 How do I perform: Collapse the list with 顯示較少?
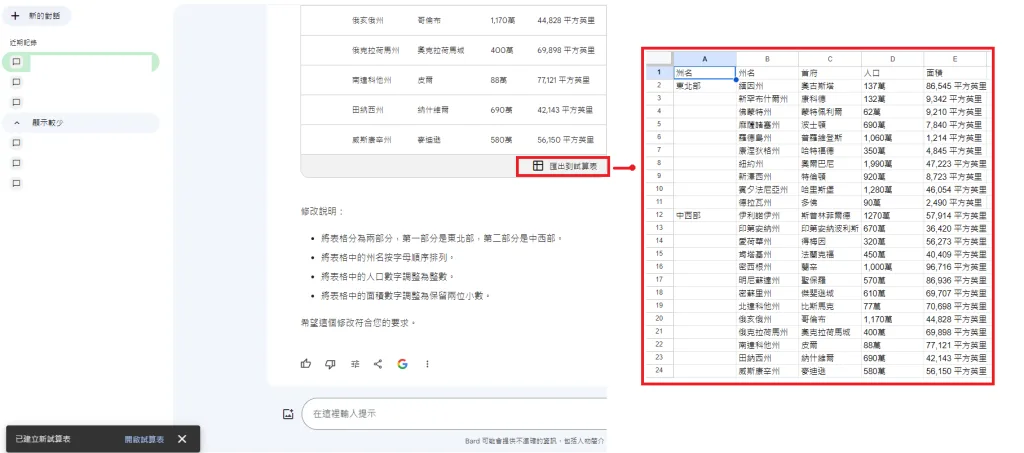point(81,122)
